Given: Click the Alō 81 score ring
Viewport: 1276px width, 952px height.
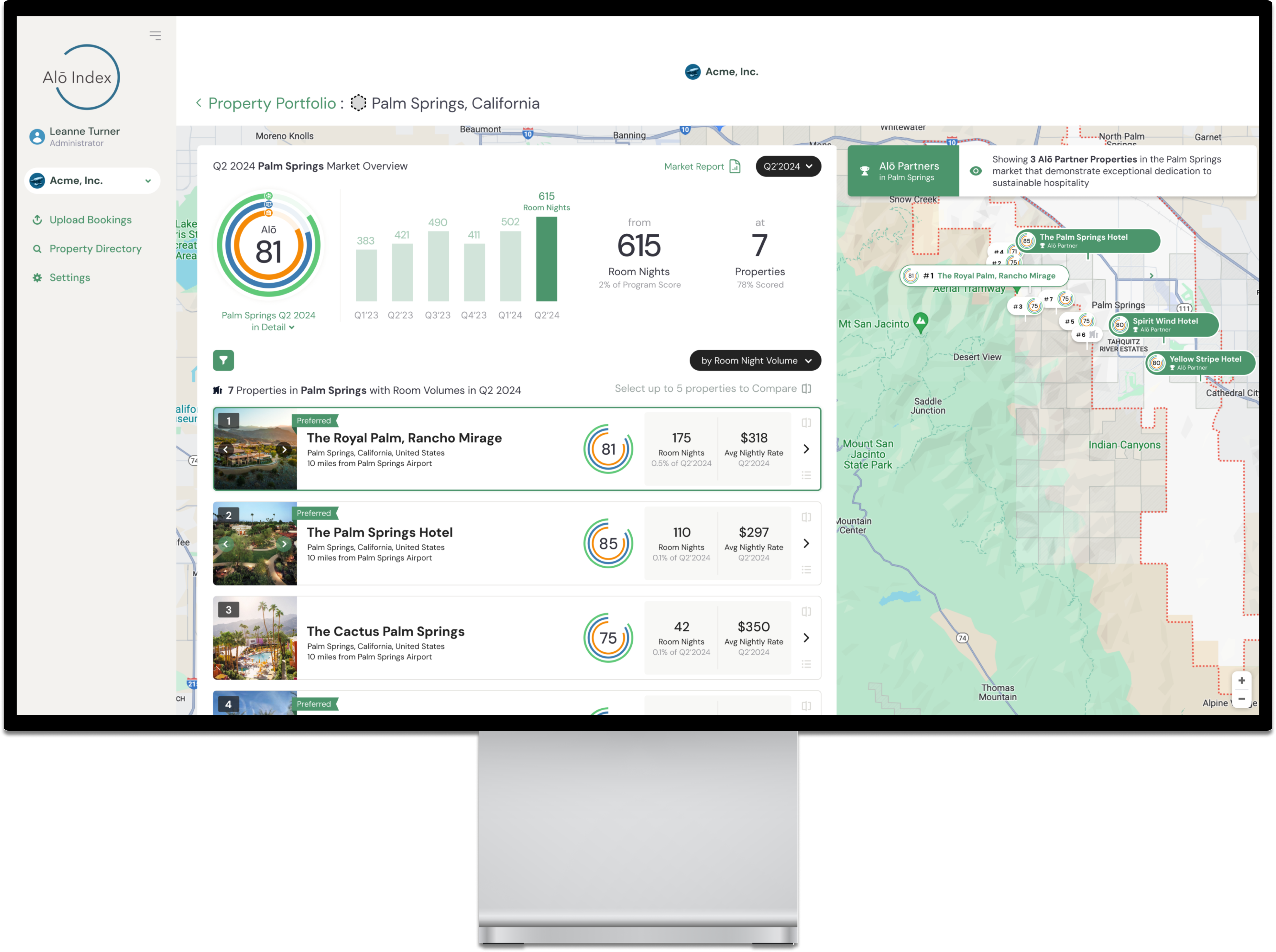Looking at the screenshot, I should tap(269, 245).
